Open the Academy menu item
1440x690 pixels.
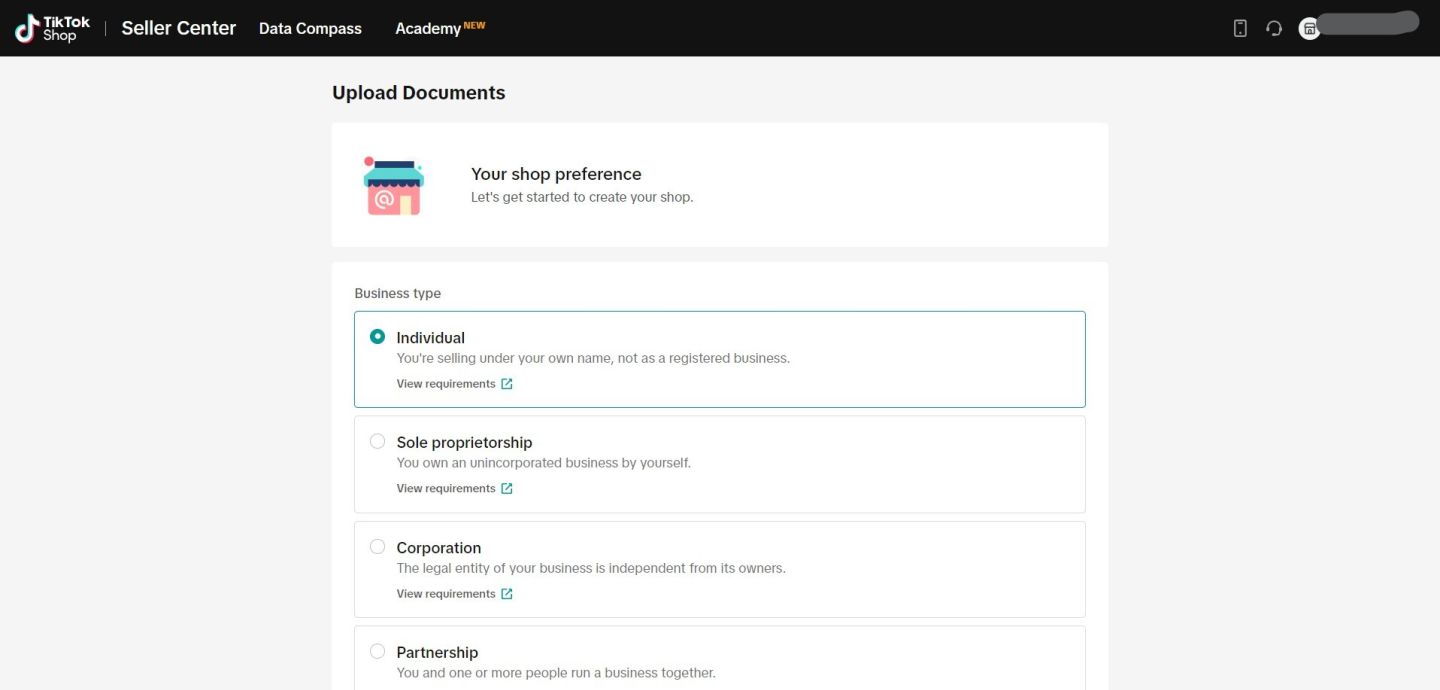(428, 28)
